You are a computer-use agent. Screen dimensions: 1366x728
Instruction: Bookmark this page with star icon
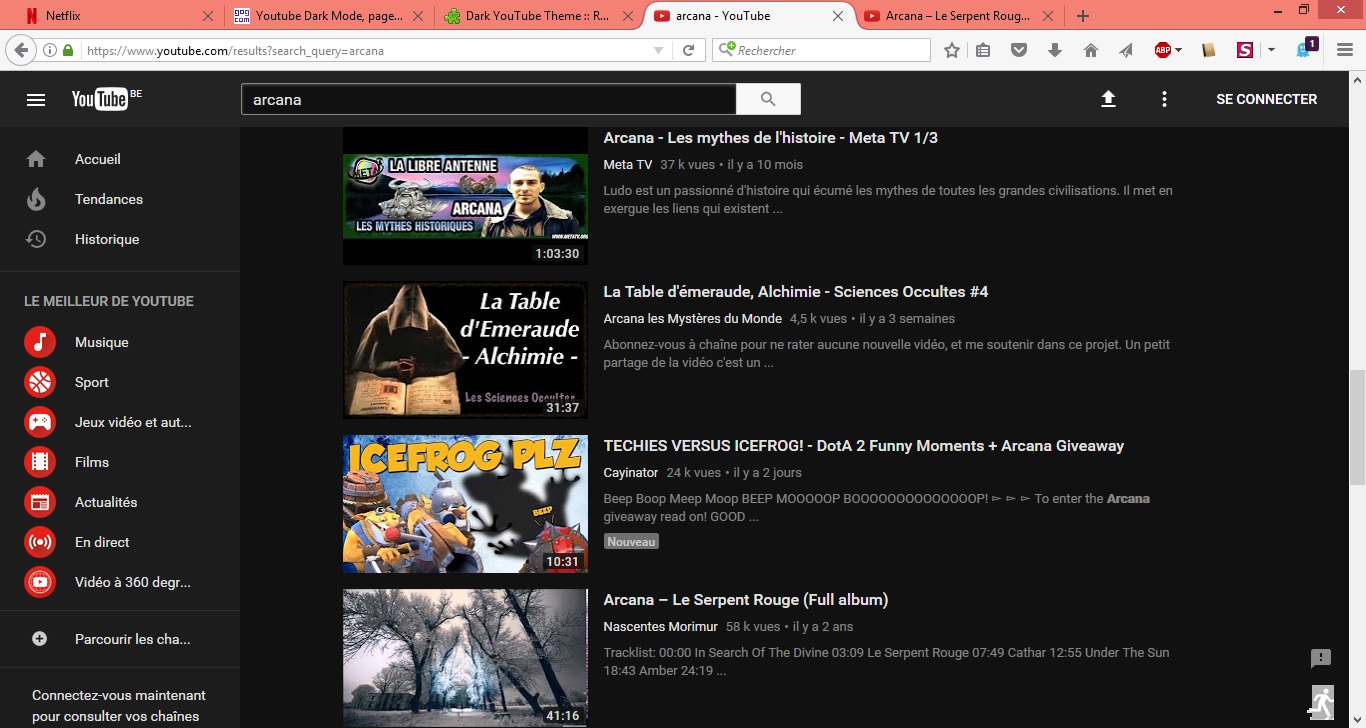(x=952, y=50)
